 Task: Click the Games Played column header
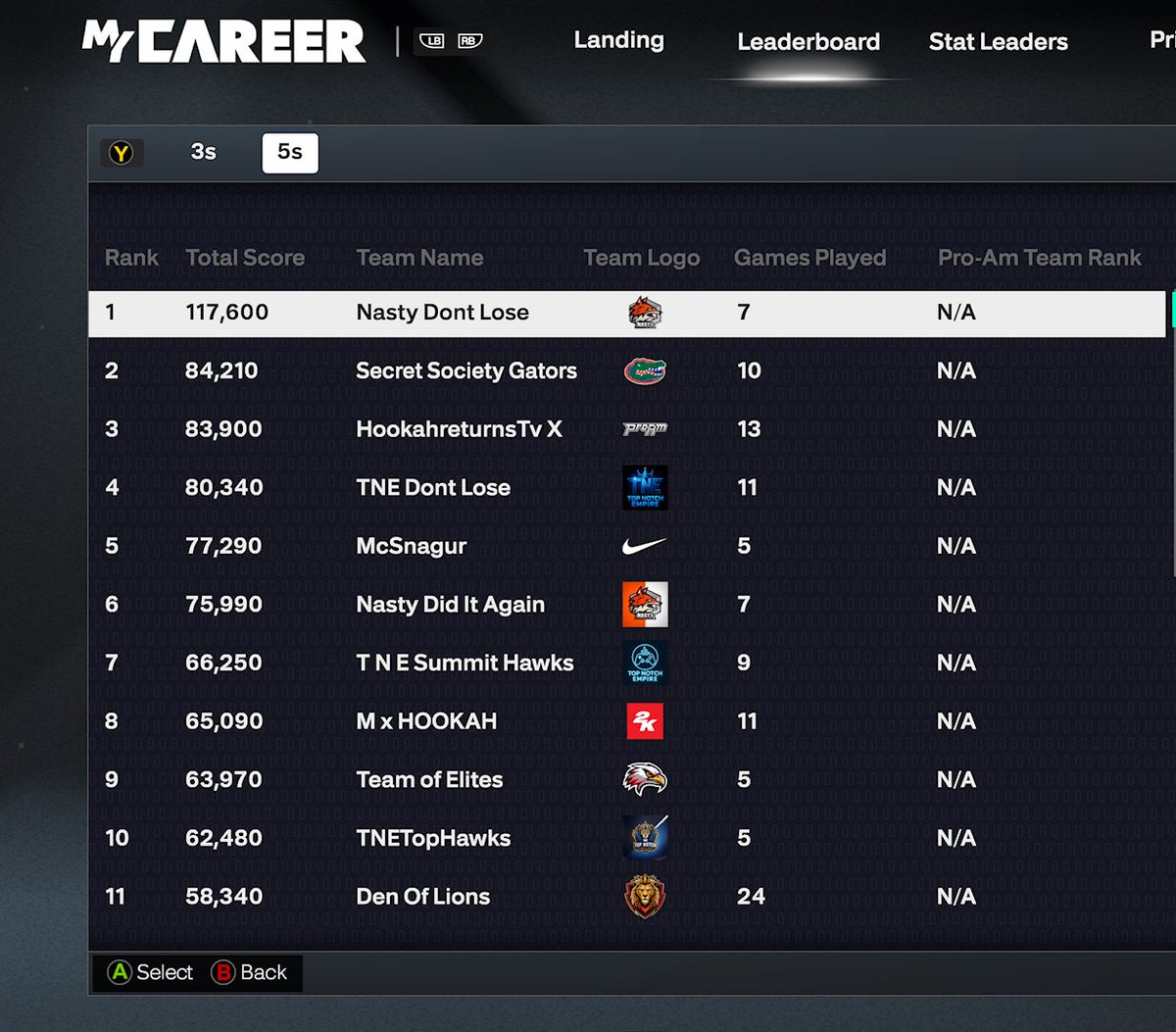click(809, 258)
